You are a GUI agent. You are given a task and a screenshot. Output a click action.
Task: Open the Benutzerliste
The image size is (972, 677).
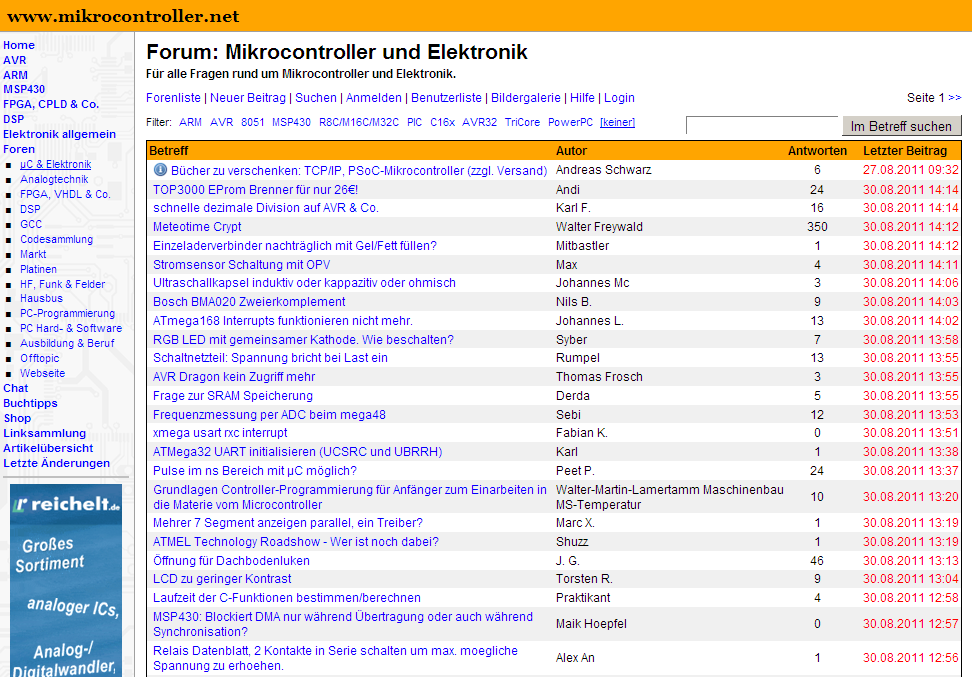point(446,97)
